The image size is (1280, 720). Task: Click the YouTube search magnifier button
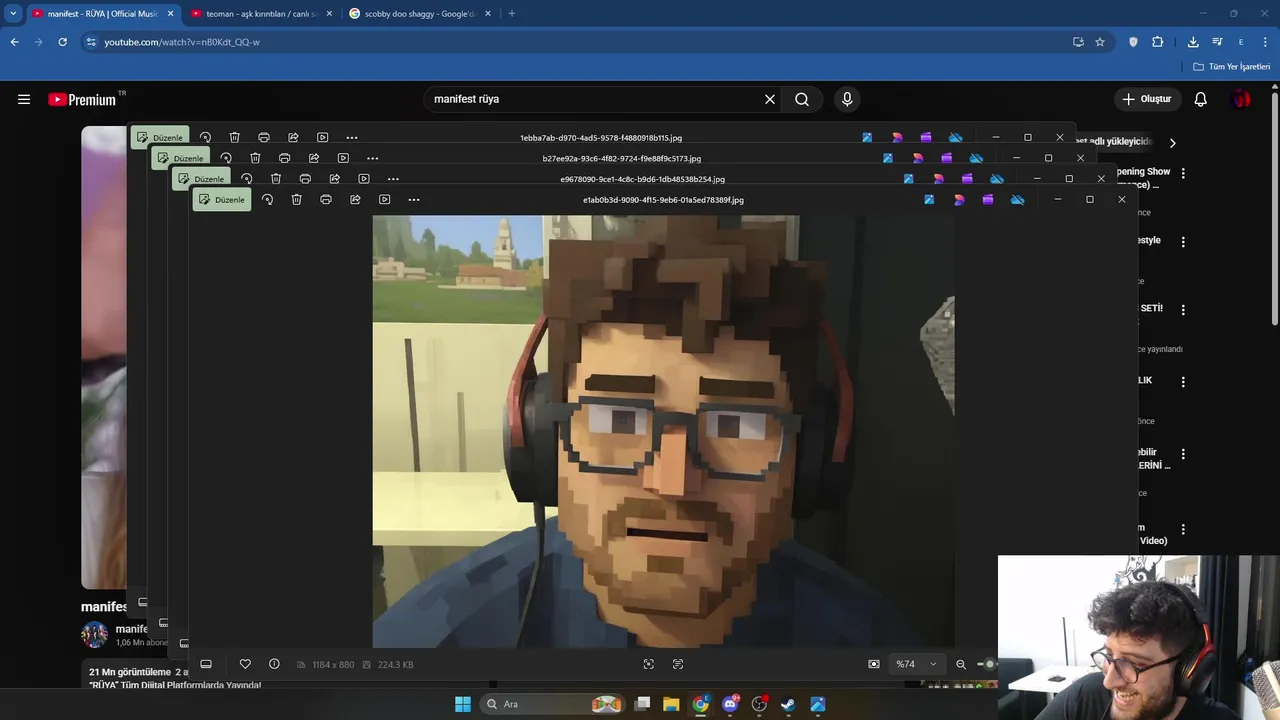pos(802,99)
